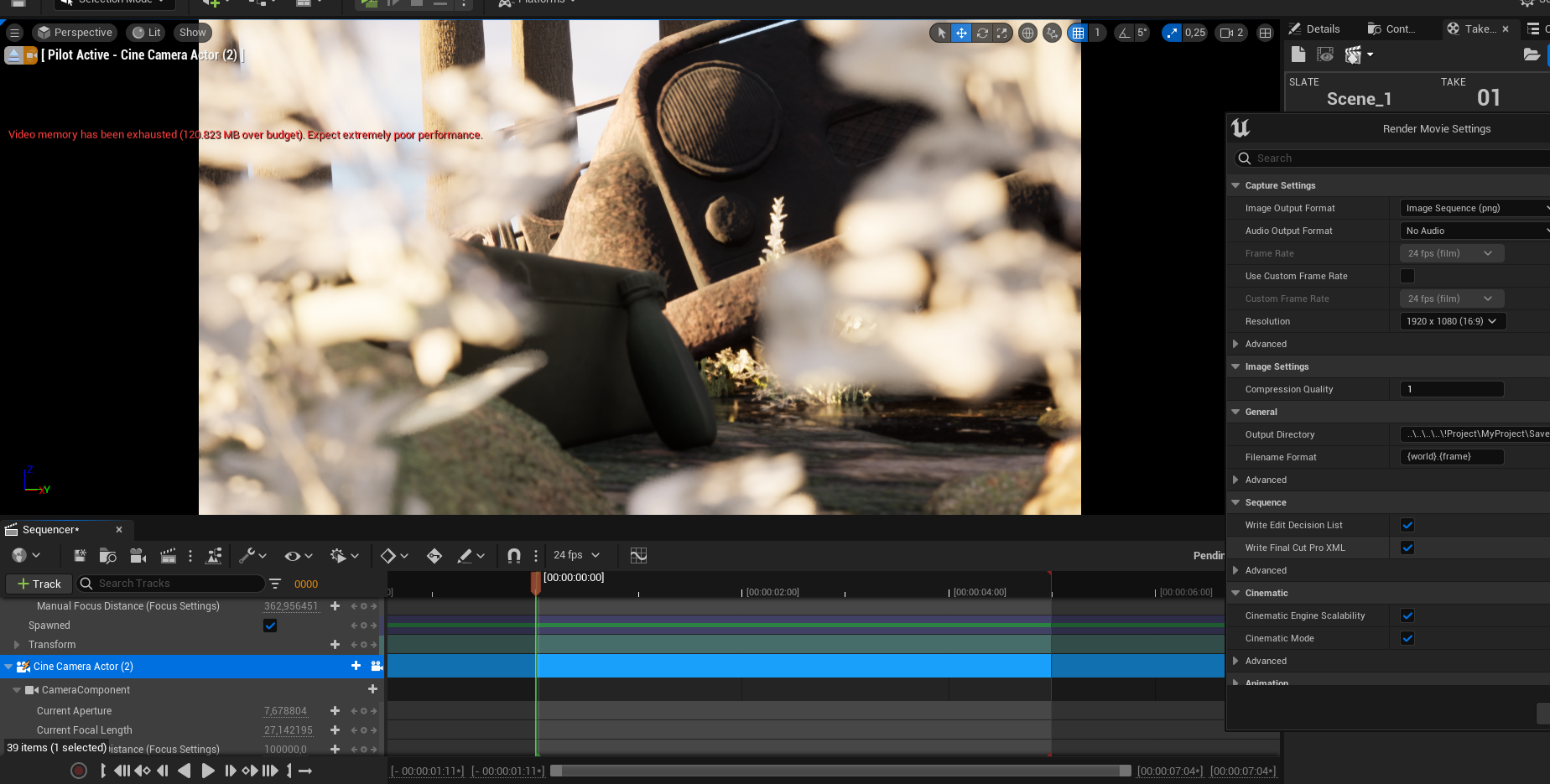Image resolution: width=1550 pixels, height=784 pixels.
Task: Open the Show viewport menu
Action: point(192,33)
